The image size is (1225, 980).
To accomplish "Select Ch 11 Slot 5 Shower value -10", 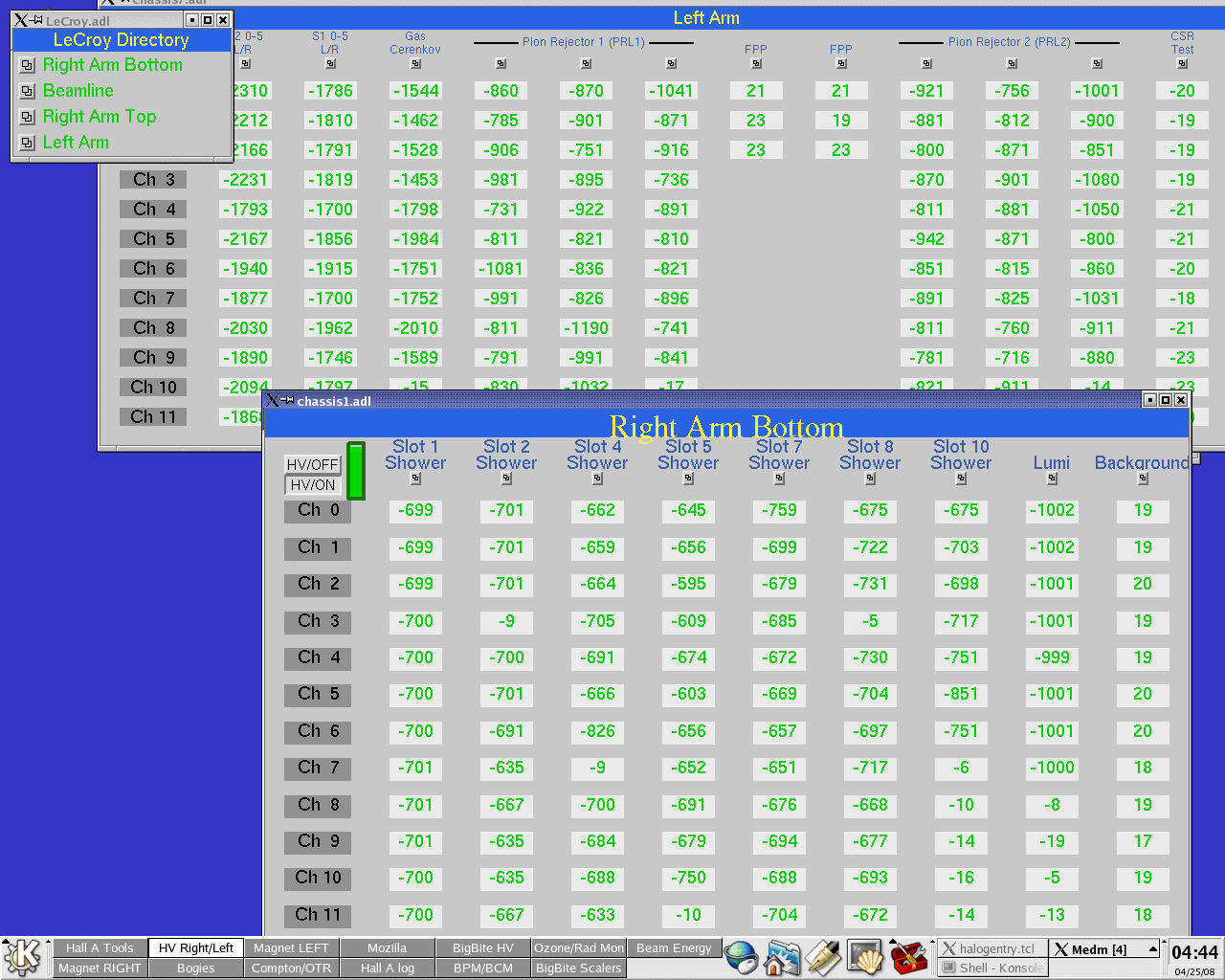I will [688, 915].
